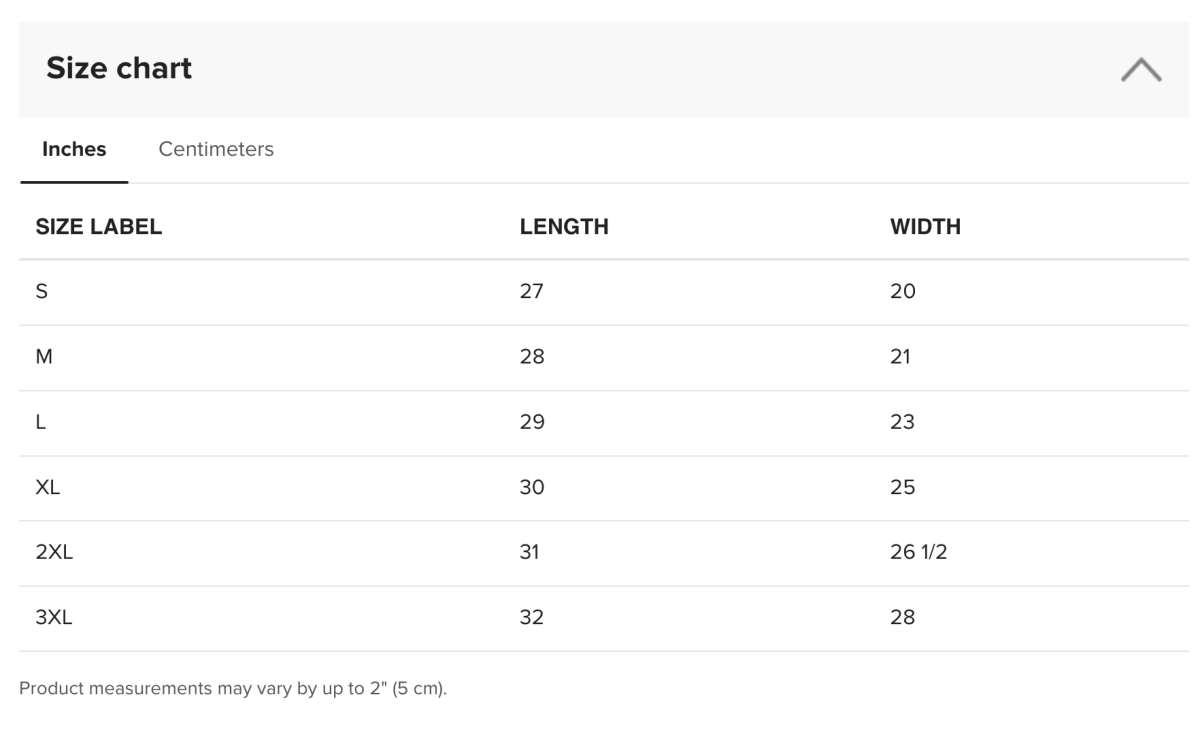
Task: Click the L width value 23
Action: click(902, 422)
